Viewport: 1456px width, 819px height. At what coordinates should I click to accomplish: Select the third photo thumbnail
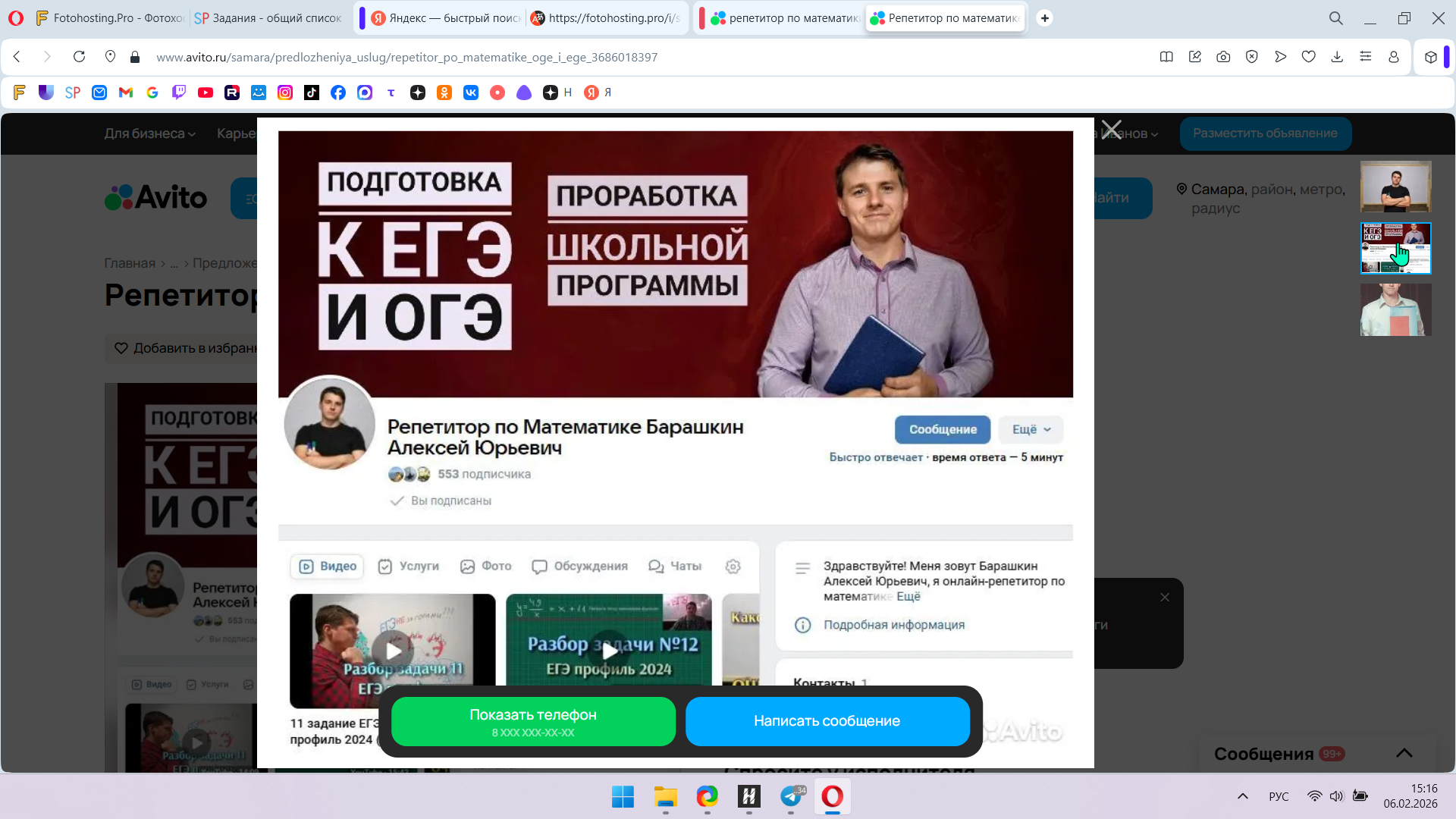[1395, 309]
